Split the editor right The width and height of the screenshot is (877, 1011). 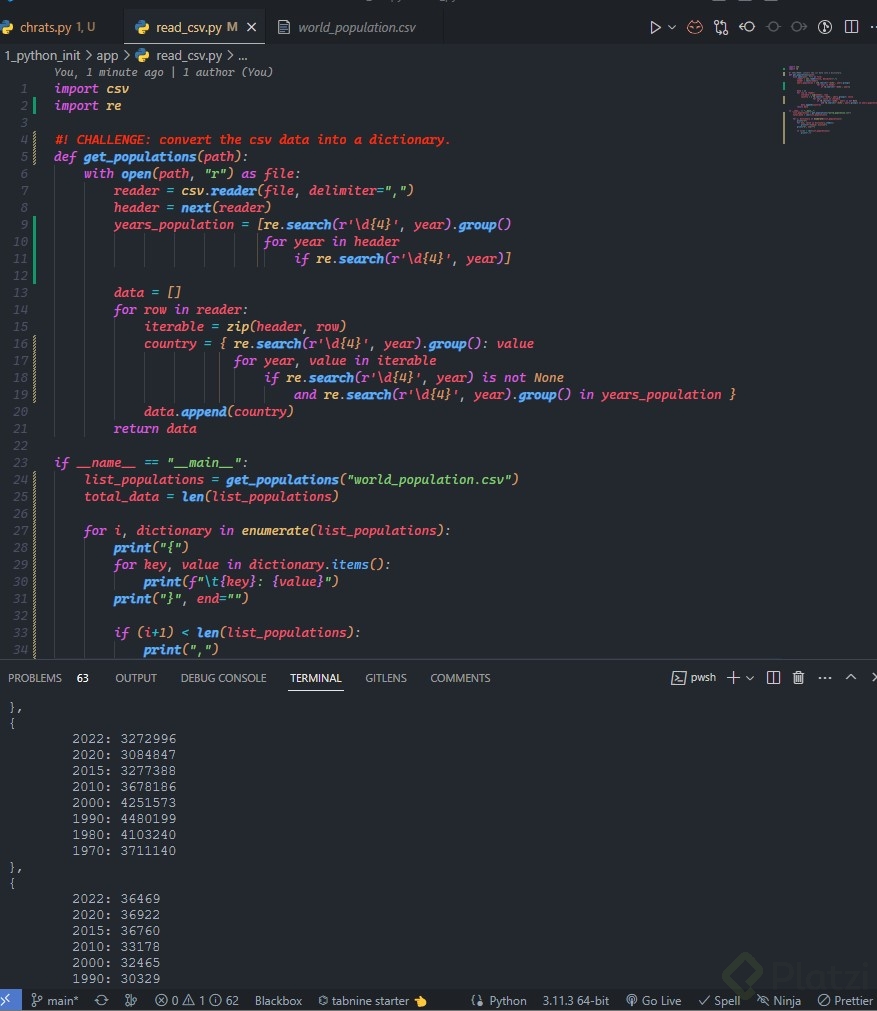pyautogui.click(x=851, y=27)
